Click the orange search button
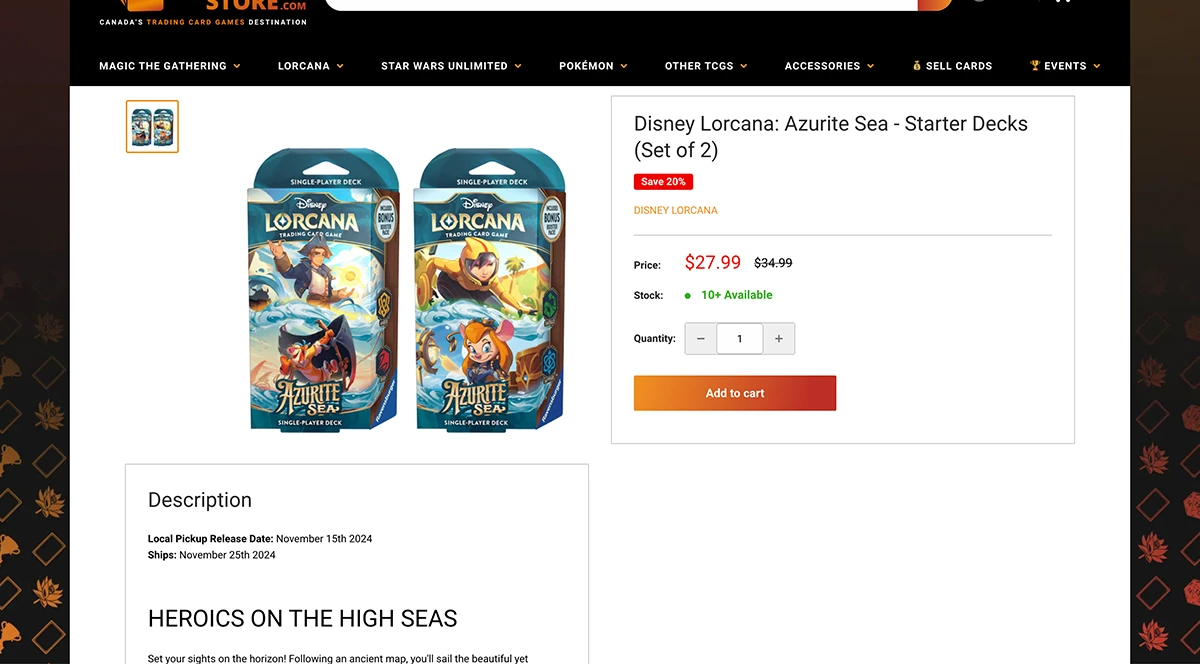Screen dimensions: 1200x664 pyautogui.click(x=932, y=3)
